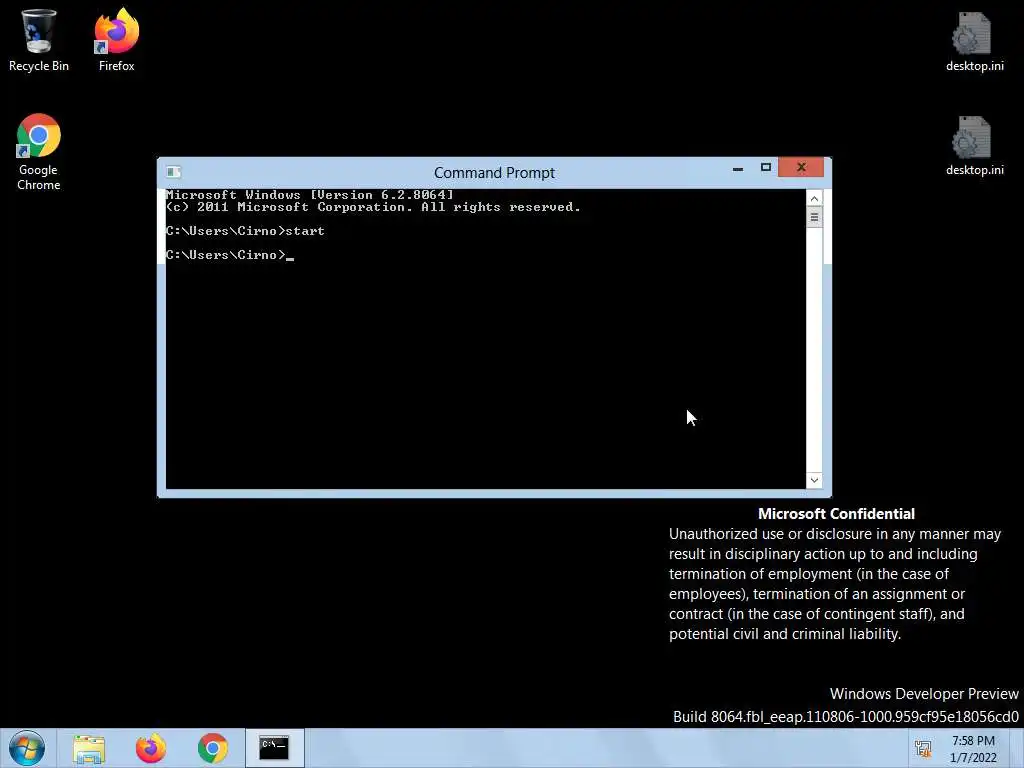Open the Command Prompt system menu icon

click(173, 172)
